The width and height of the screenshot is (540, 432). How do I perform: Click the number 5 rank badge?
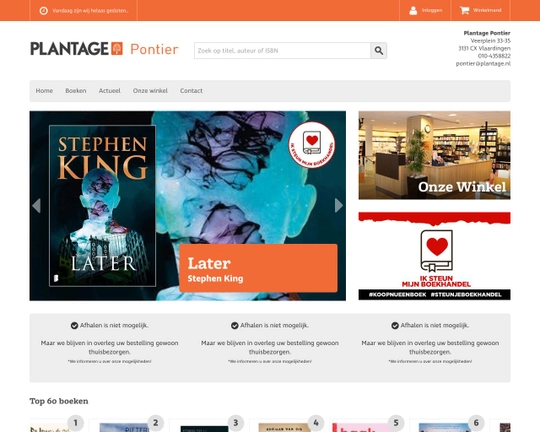click(396, 423)
